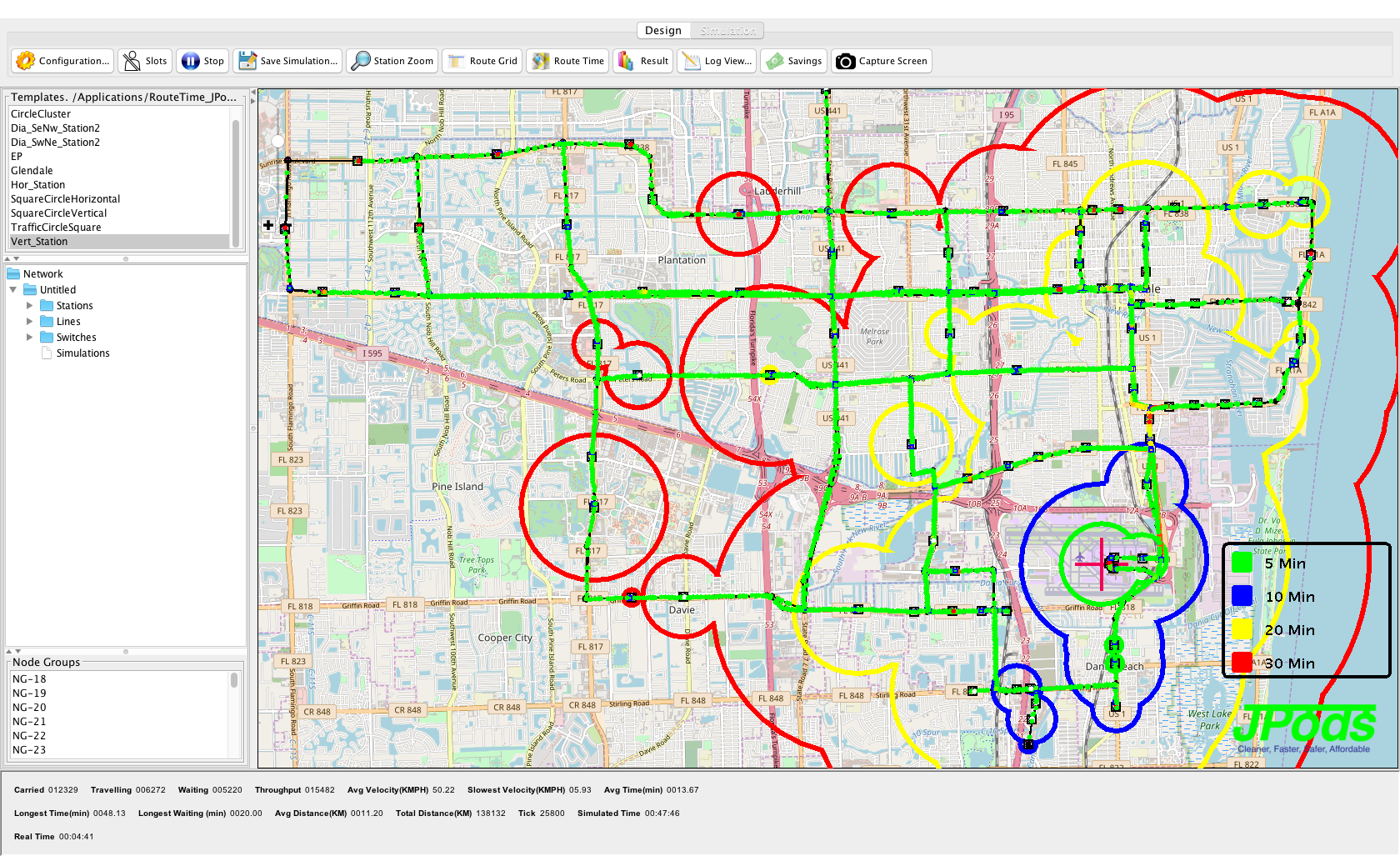Toggle the Route Grid display
Screen dimensions: 1400x856
482,61
